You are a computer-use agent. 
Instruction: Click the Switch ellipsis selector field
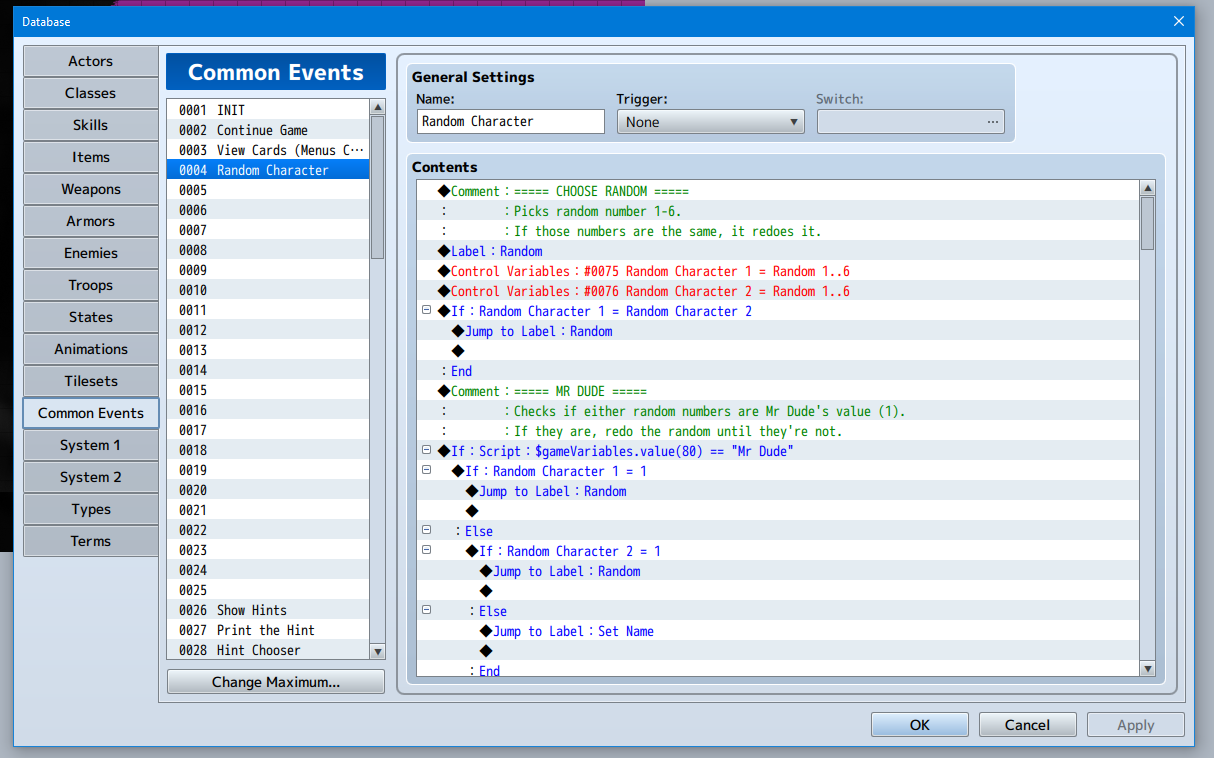pyautogui.click(x=911, y=122)
